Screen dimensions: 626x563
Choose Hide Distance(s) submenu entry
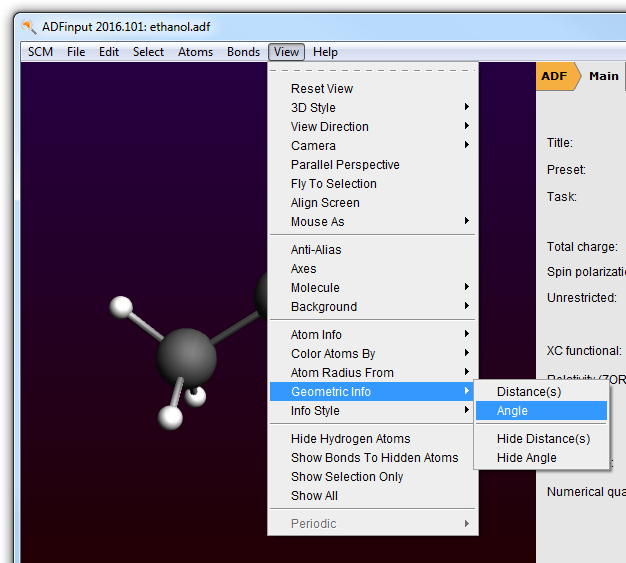[541, 438]
